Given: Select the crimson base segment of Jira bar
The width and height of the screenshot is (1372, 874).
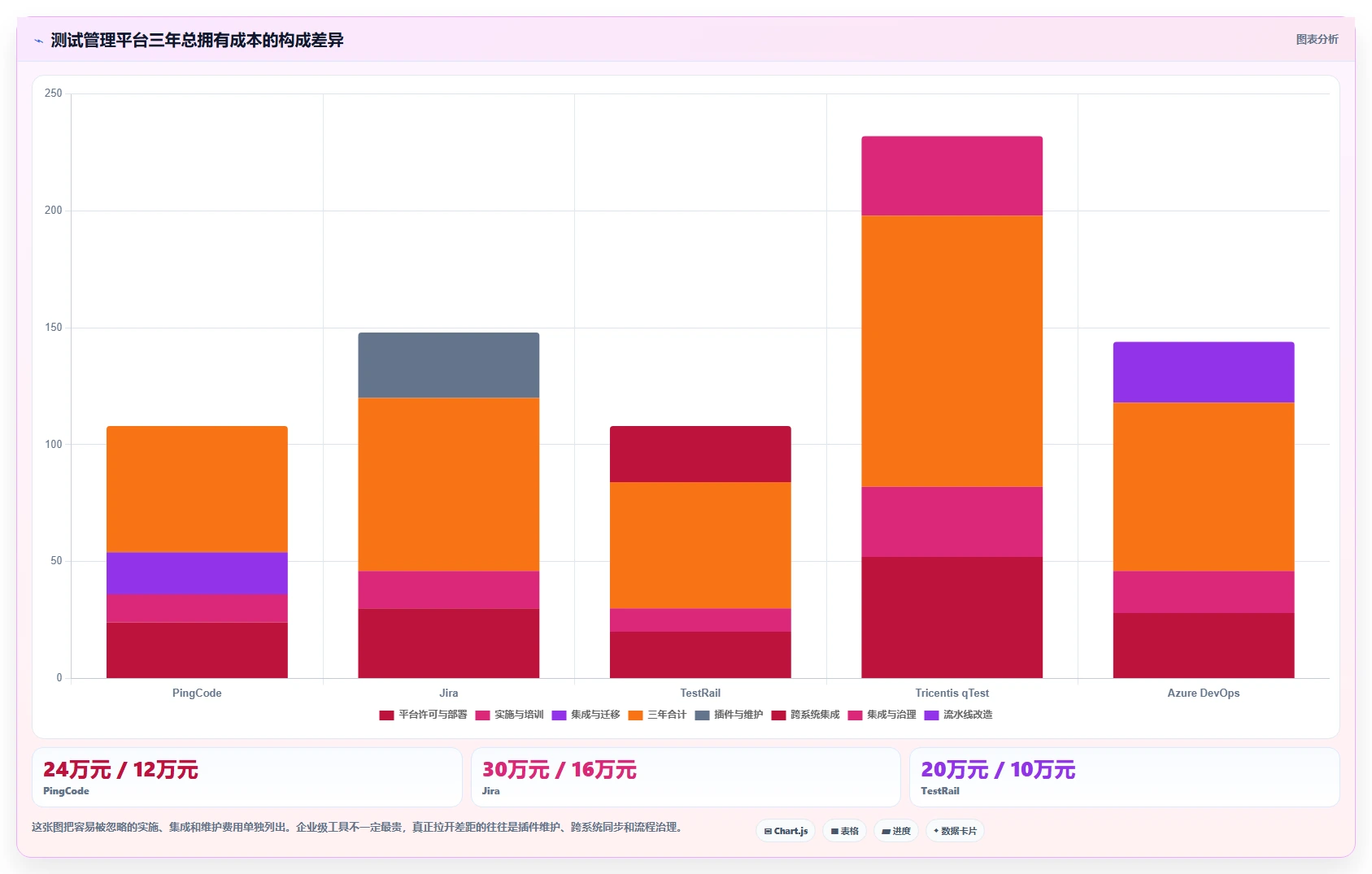Looking at the screenshot, I should point(448,643).
